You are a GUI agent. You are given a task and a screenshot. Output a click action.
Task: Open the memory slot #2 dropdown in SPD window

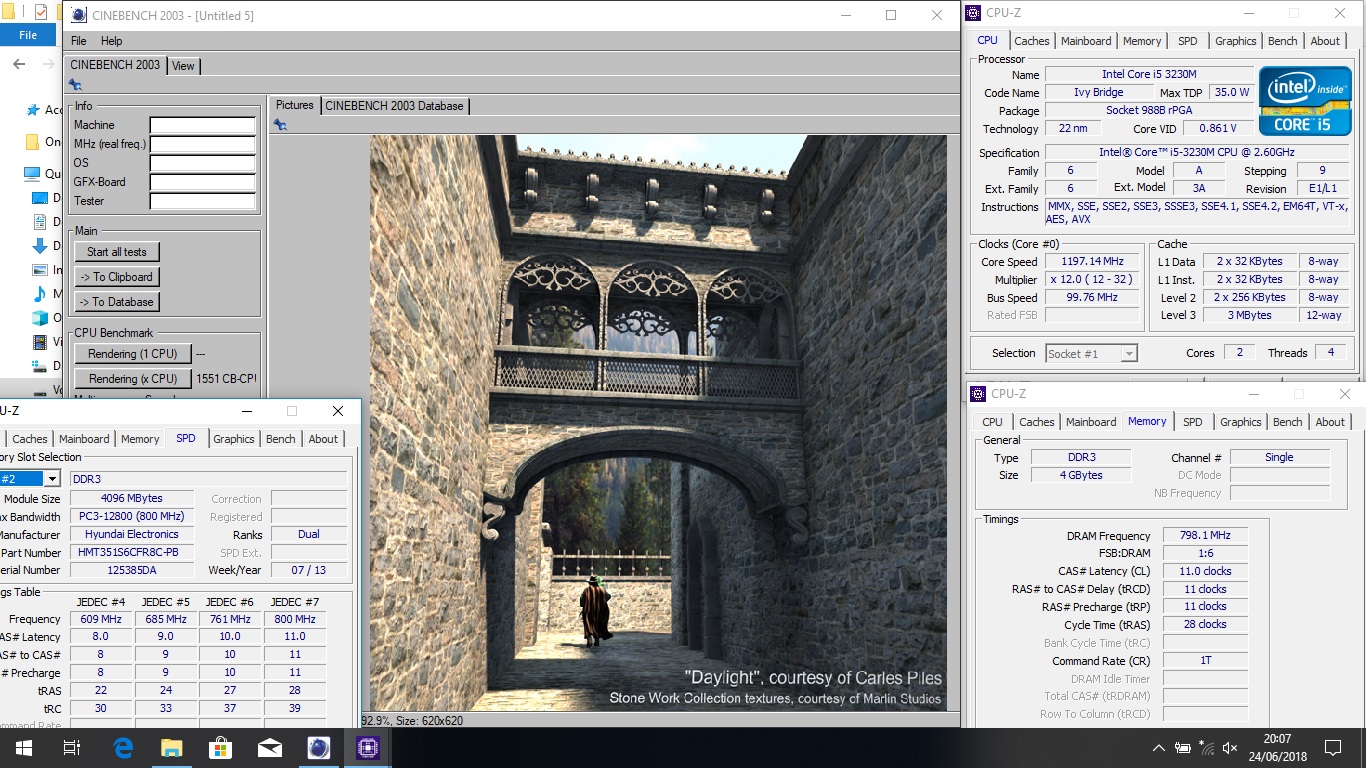(52, 479)
